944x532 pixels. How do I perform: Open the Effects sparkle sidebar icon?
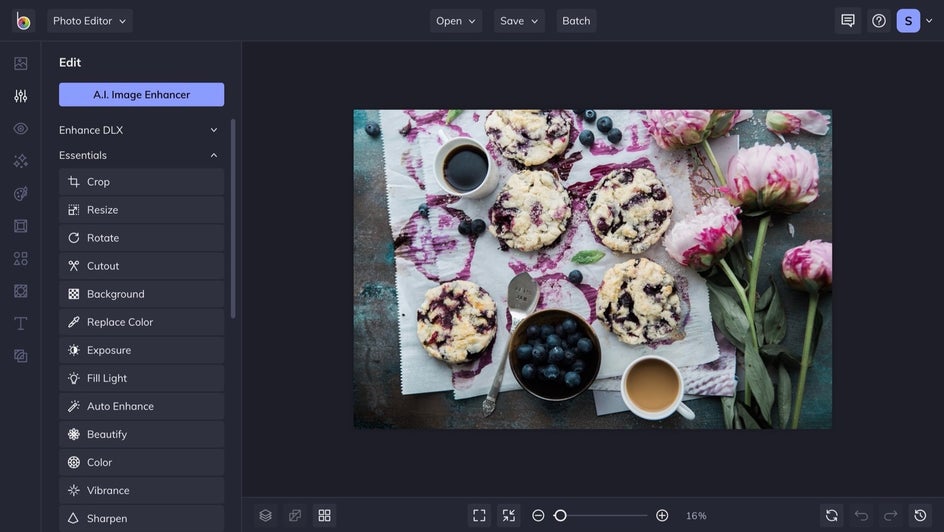(x=20, y=161)
